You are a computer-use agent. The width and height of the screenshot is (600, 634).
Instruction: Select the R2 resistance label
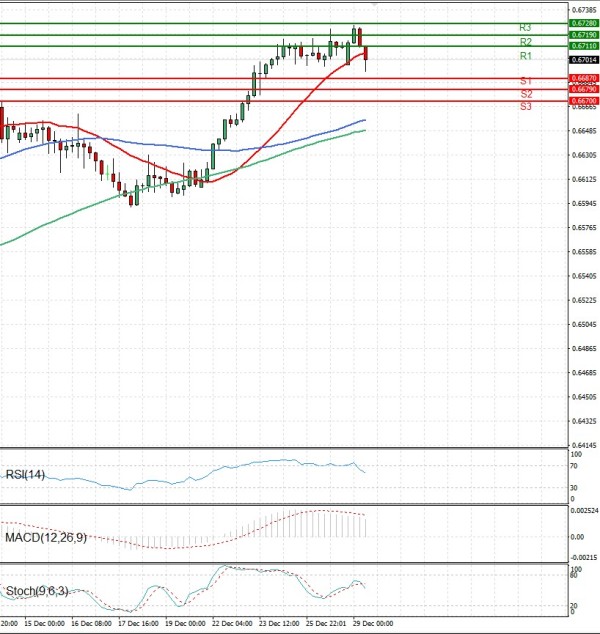coord(524,42)
